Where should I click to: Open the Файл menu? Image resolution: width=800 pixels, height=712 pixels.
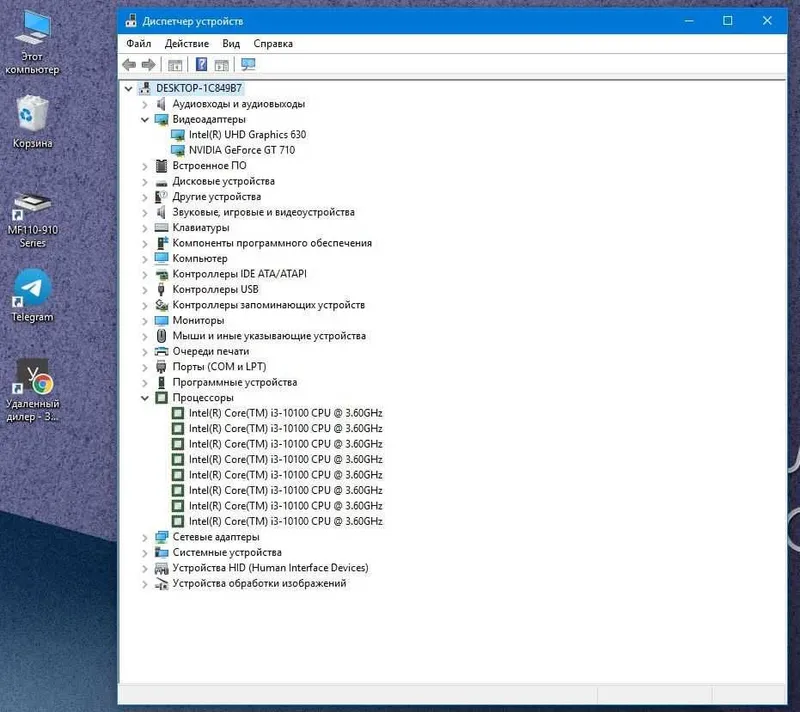coord(139,43)
